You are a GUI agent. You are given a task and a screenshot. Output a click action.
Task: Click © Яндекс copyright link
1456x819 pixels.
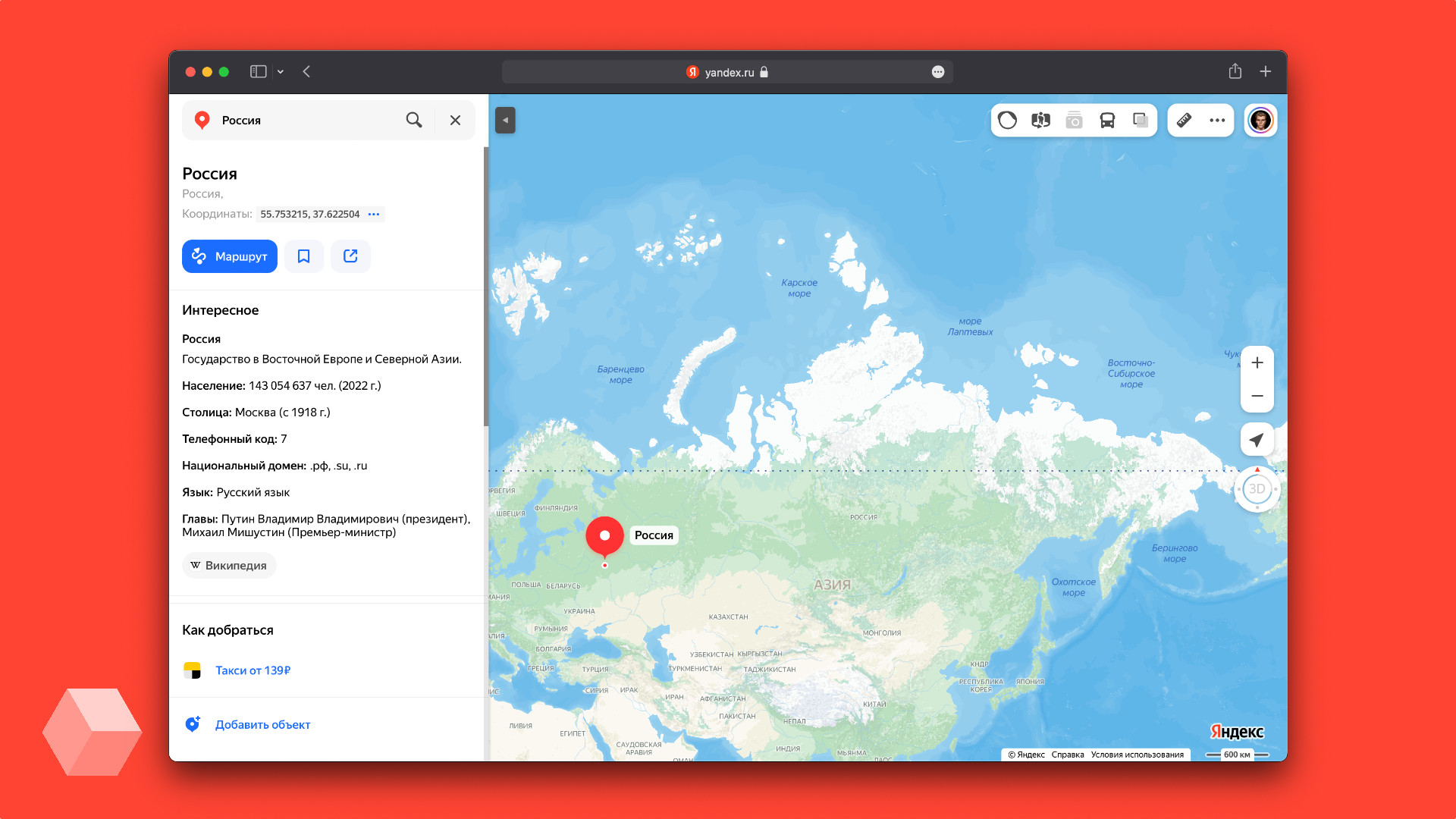(1026, 755)
